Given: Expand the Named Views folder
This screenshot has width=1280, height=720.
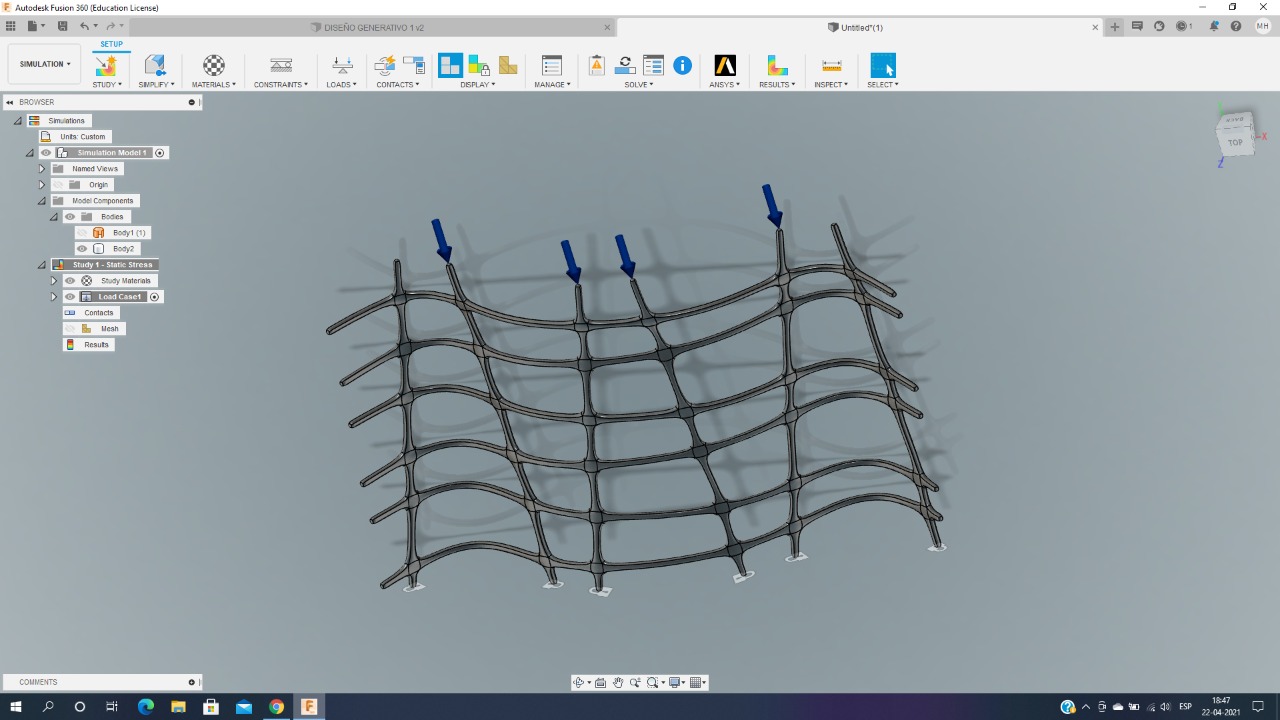Looking at the screenshot, I should 42,169.
